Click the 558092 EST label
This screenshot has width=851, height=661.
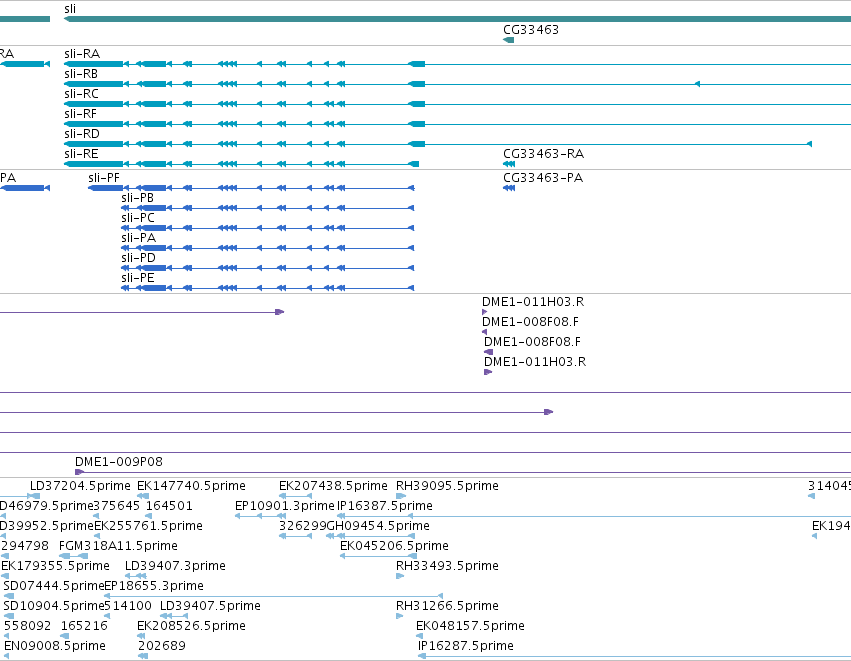pyautogui.click(x=28, y=626)
